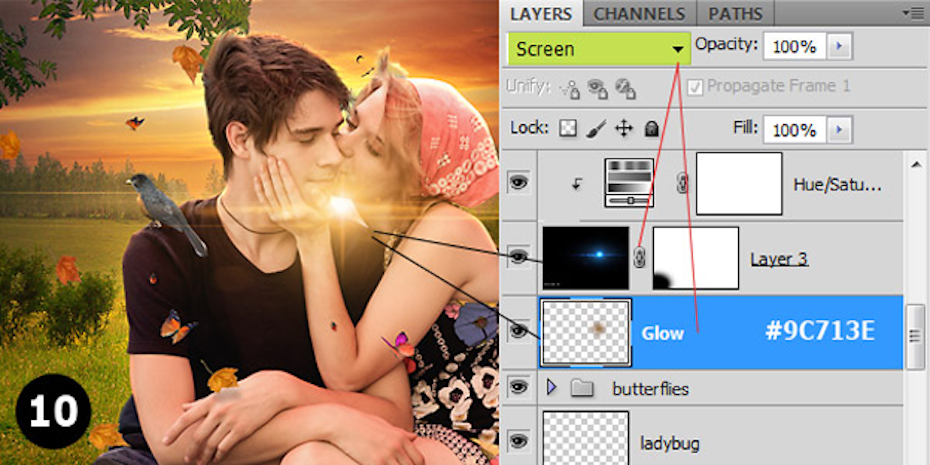Viewport: 930px width, 465px height.
Task: Click the Unify layer position icon
Action: (x=570, y=88)
